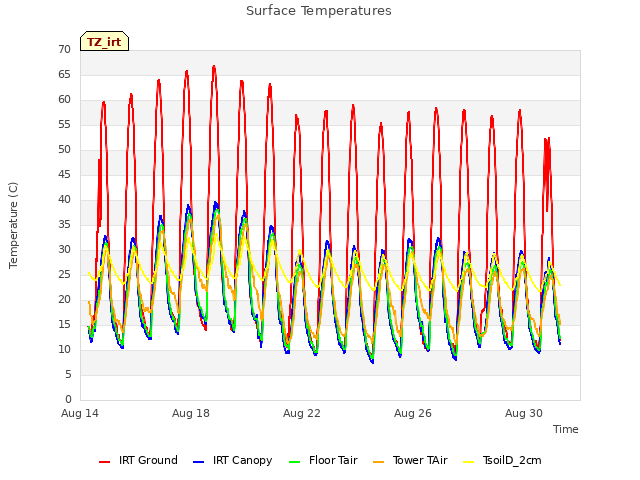The image size is (640, 480).
Task: Click the orange Tower TAir legend swatch
Action: click(379, 462)
